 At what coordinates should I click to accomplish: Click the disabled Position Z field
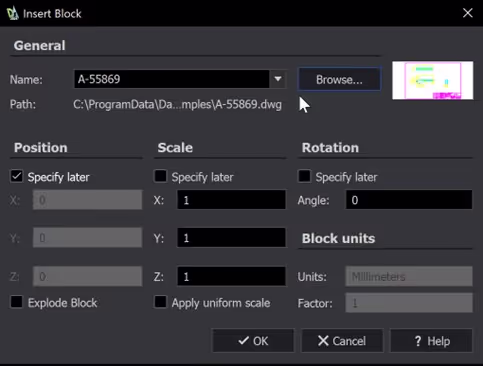[87, 276]
